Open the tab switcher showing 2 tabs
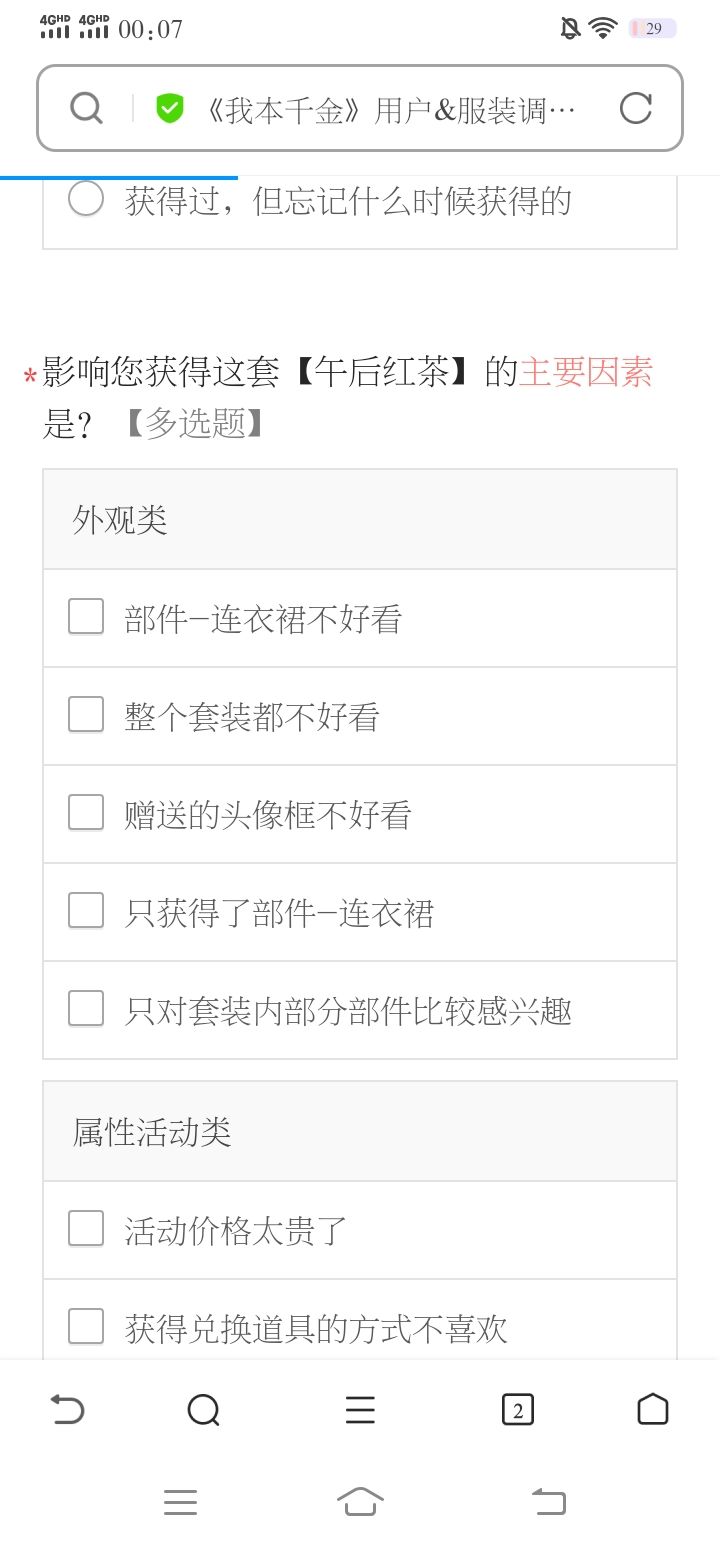Image resolution: width=720 pixels, height=1544 pixels. point(517,1410)
